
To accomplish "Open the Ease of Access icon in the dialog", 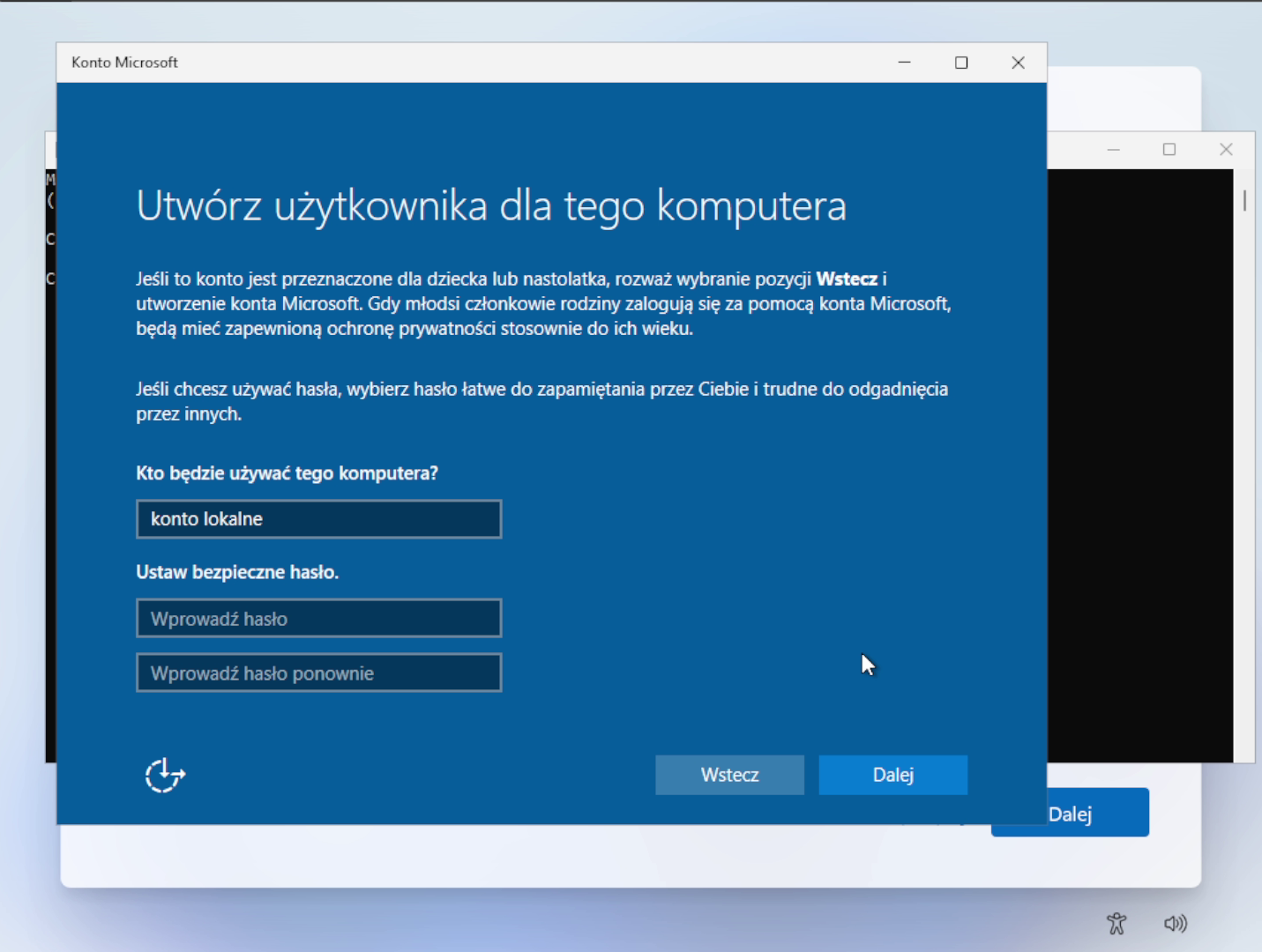I will [165, 776].
